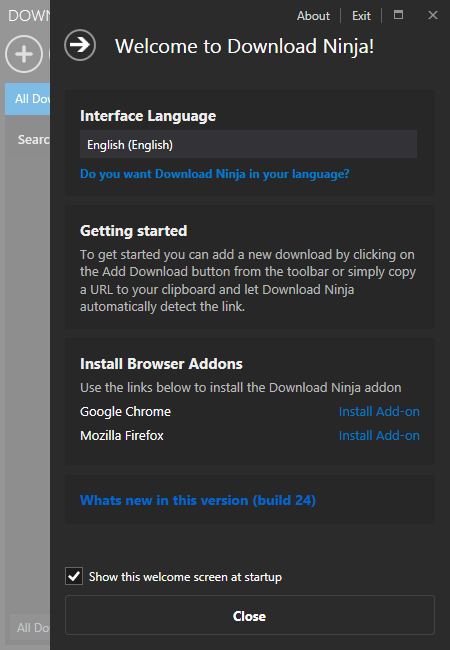Click the 'Getting started' heading
This screenshot has height=650, width=450.
[x=133, y=231]
